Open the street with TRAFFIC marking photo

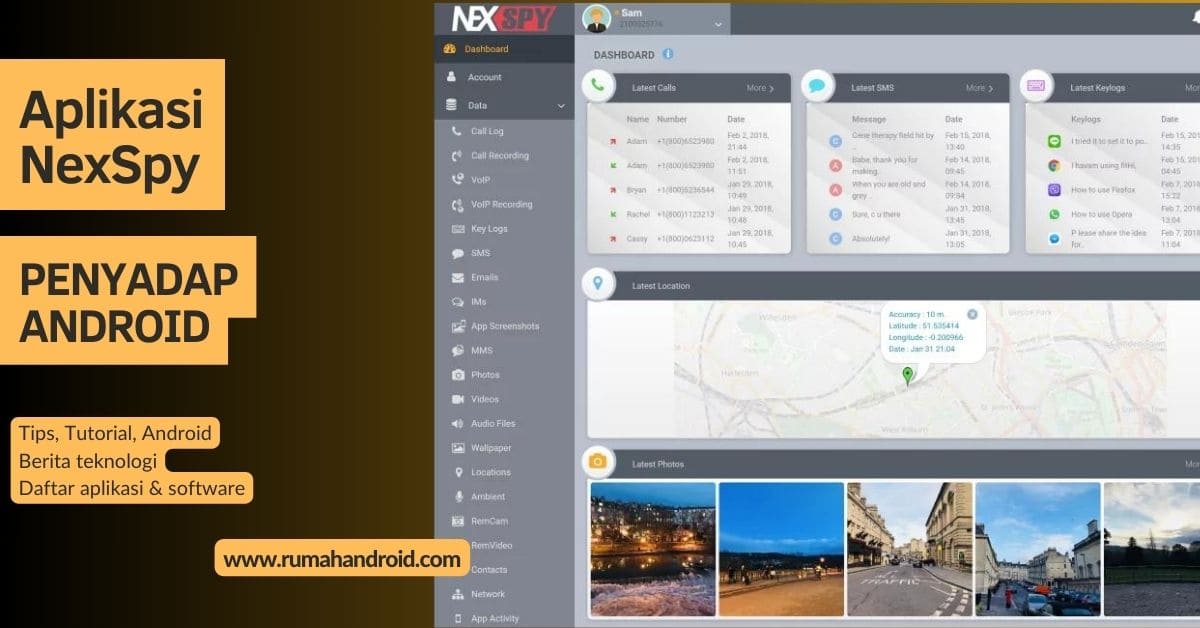pos(909,549)
